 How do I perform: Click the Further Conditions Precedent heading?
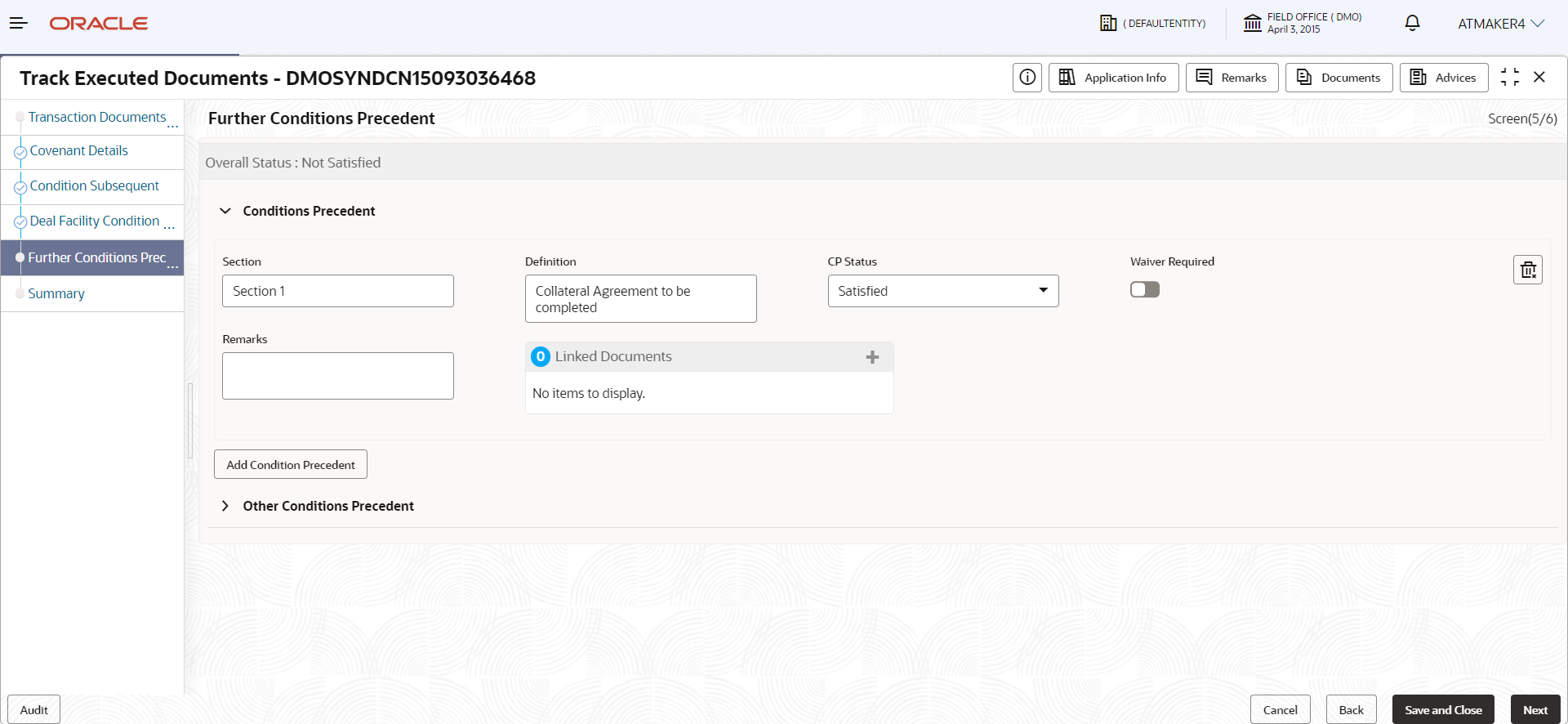322,118
